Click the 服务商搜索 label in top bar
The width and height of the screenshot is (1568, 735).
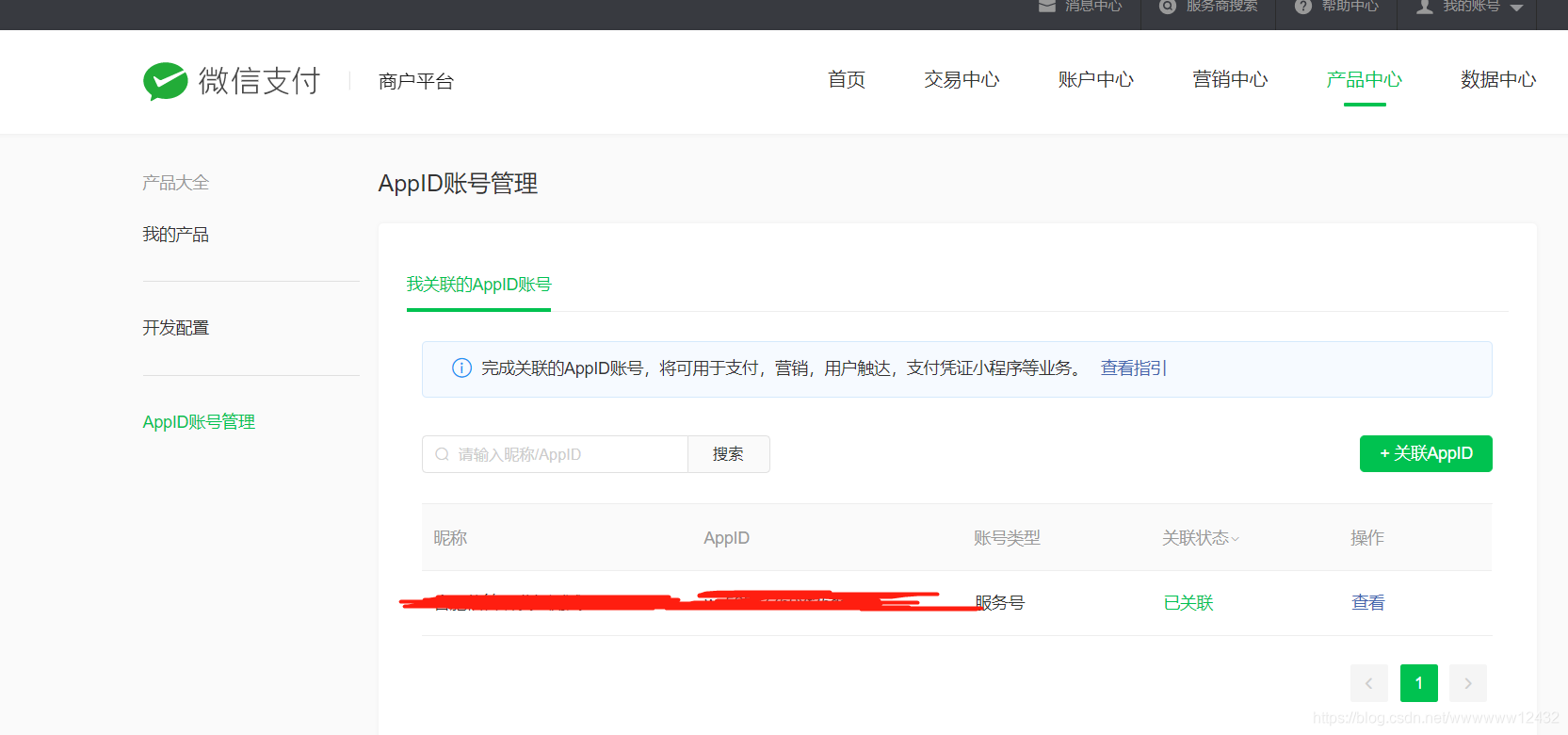click(1221, 6)
